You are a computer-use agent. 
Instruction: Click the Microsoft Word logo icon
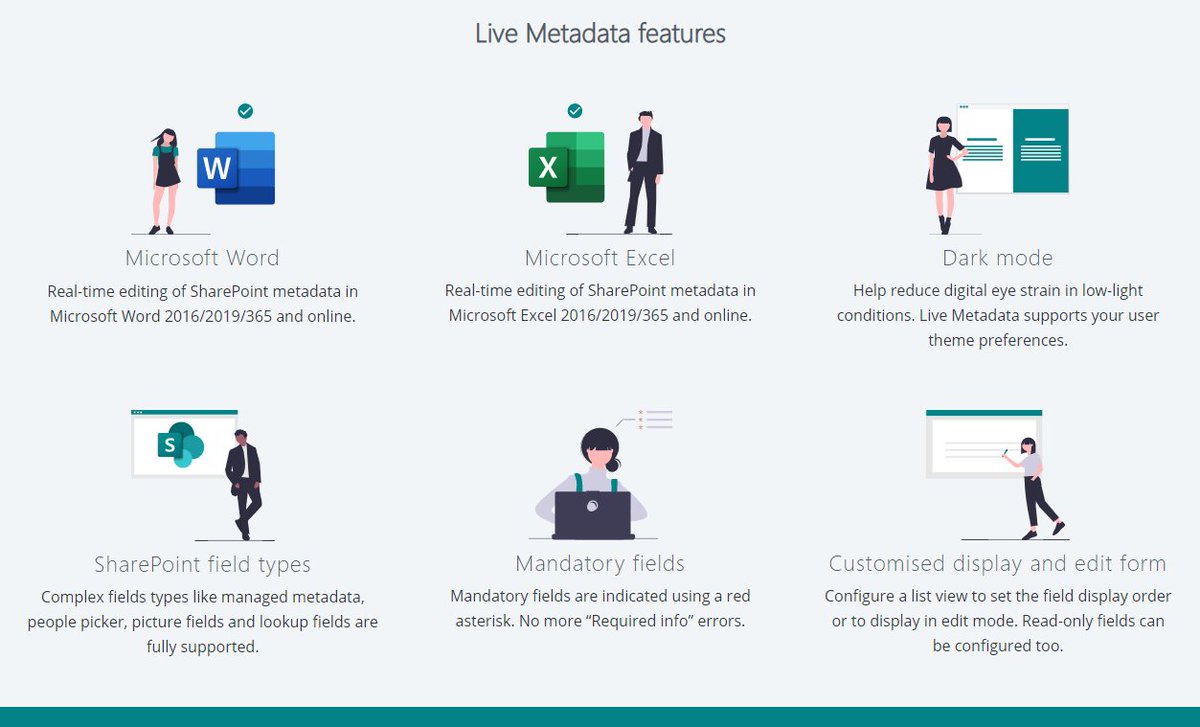pos(236,168)
